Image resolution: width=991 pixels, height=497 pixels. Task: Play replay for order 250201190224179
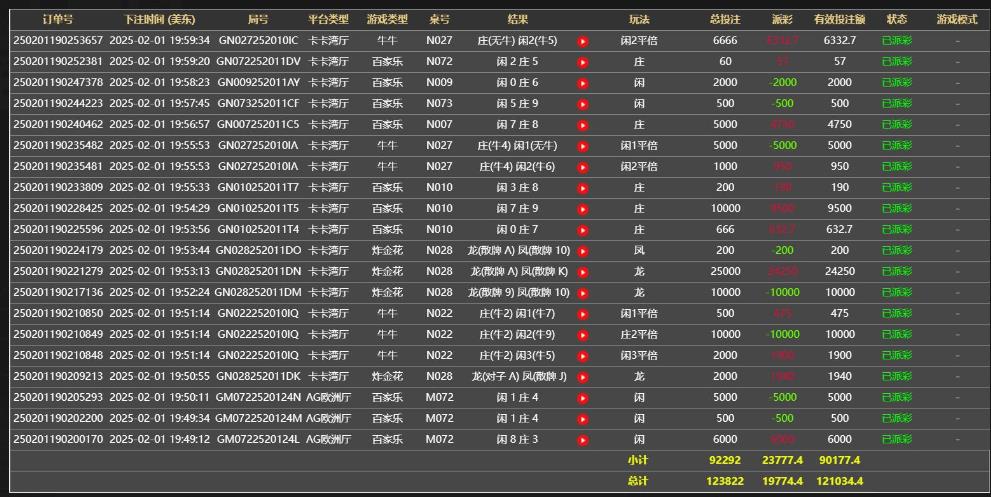click(x=583, y=251)
